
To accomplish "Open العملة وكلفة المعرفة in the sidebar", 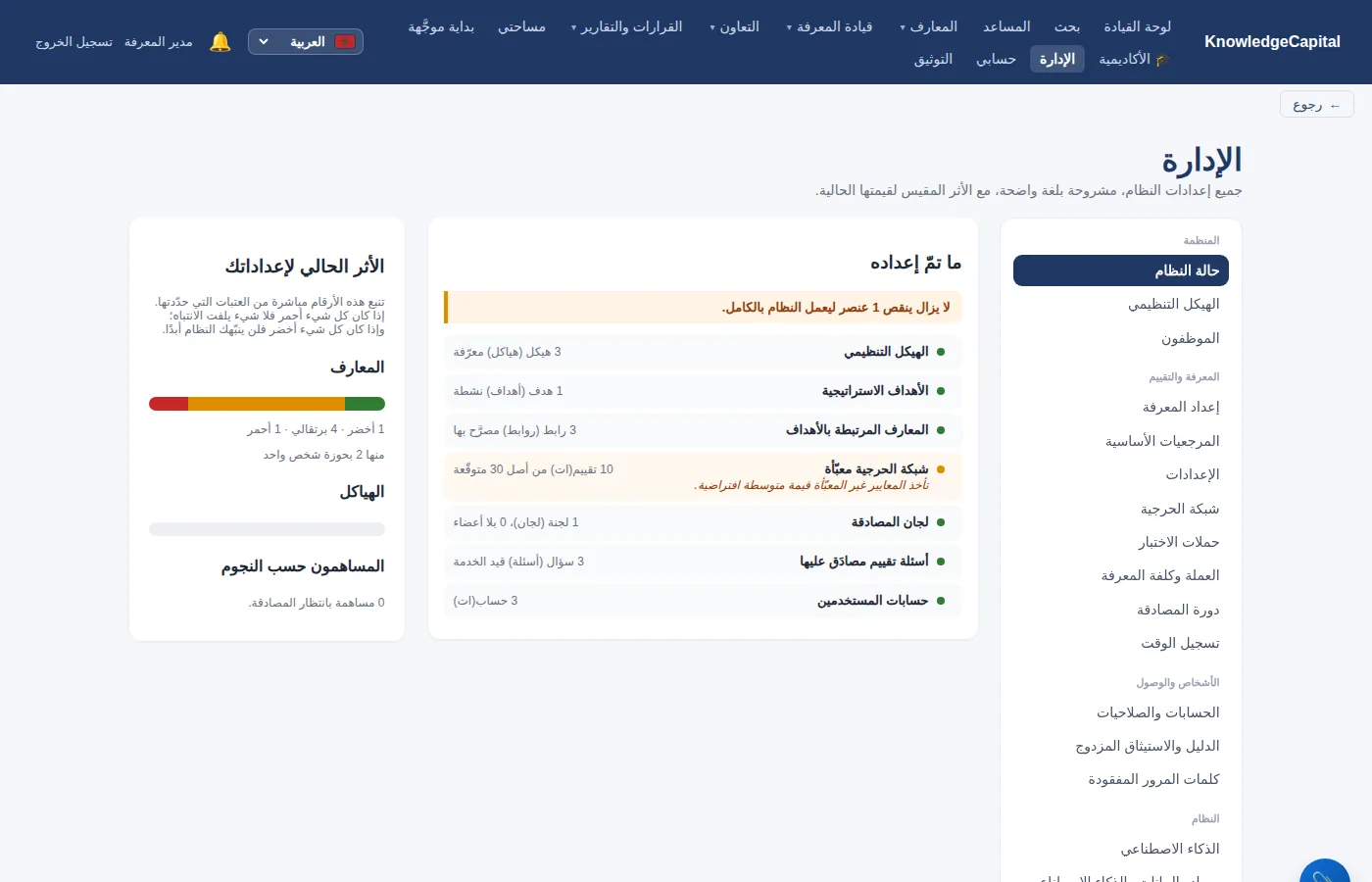I will (1121, 575).
